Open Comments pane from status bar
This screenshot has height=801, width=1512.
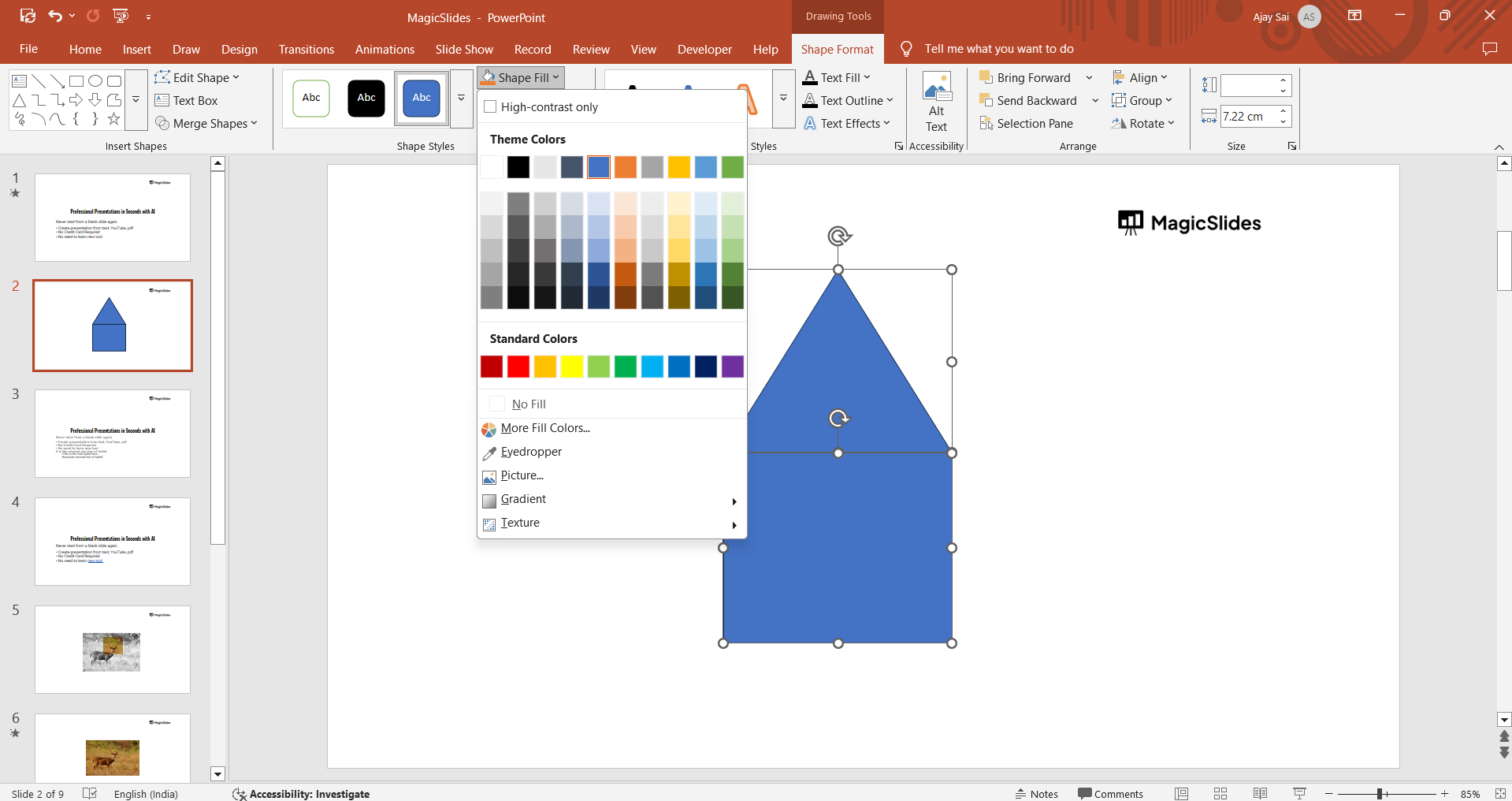point(1110,793)
